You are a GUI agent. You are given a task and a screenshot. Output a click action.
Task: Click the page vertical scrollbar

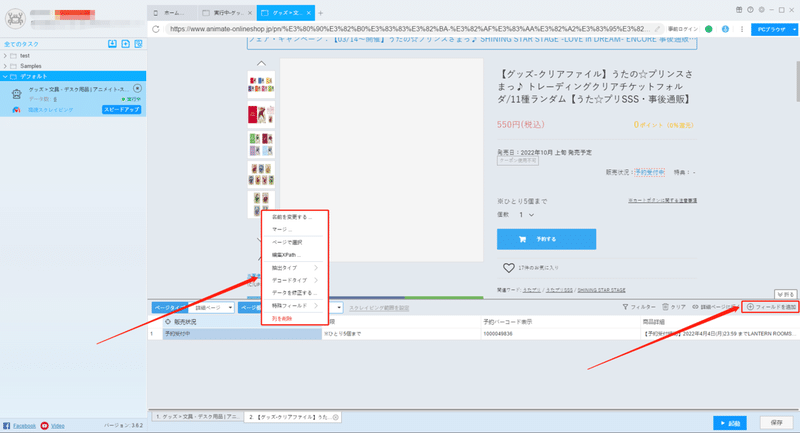point(796,82)
